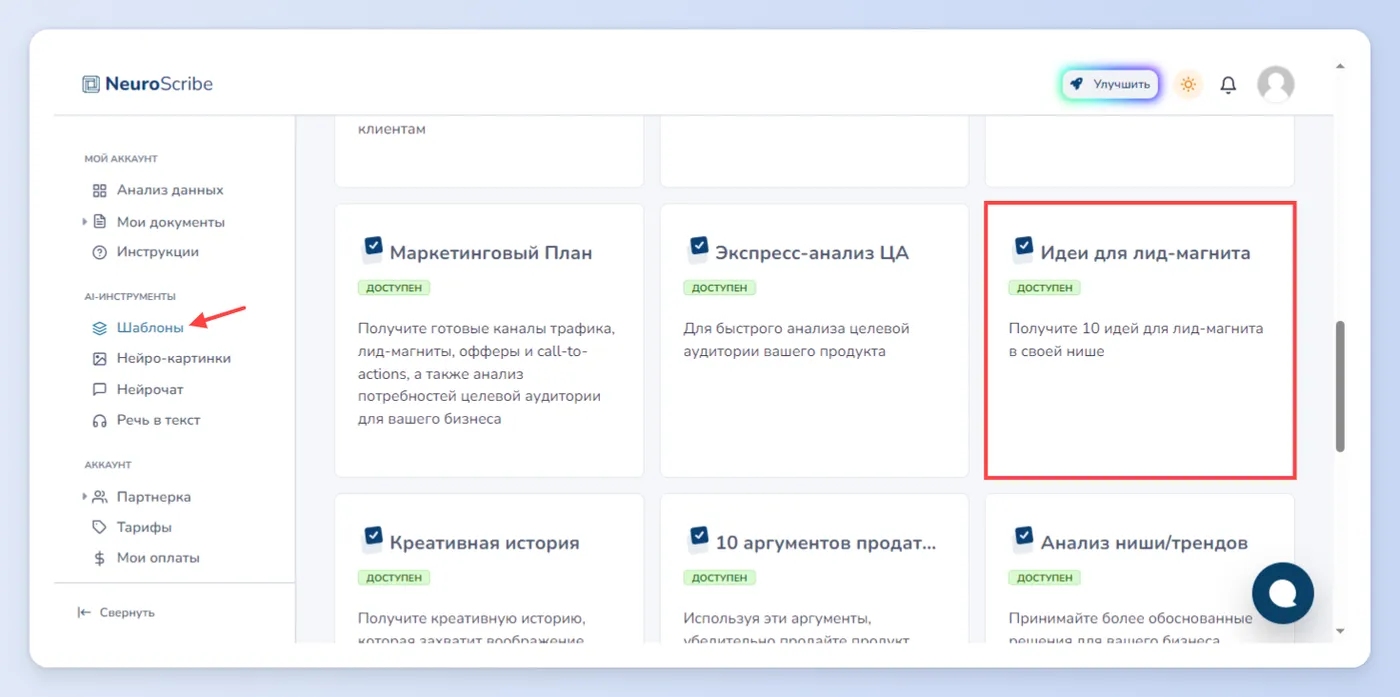View Мои оплаты page
Image resolution: width=1400 pixels, height=697 pixels.
pos(158,558)
